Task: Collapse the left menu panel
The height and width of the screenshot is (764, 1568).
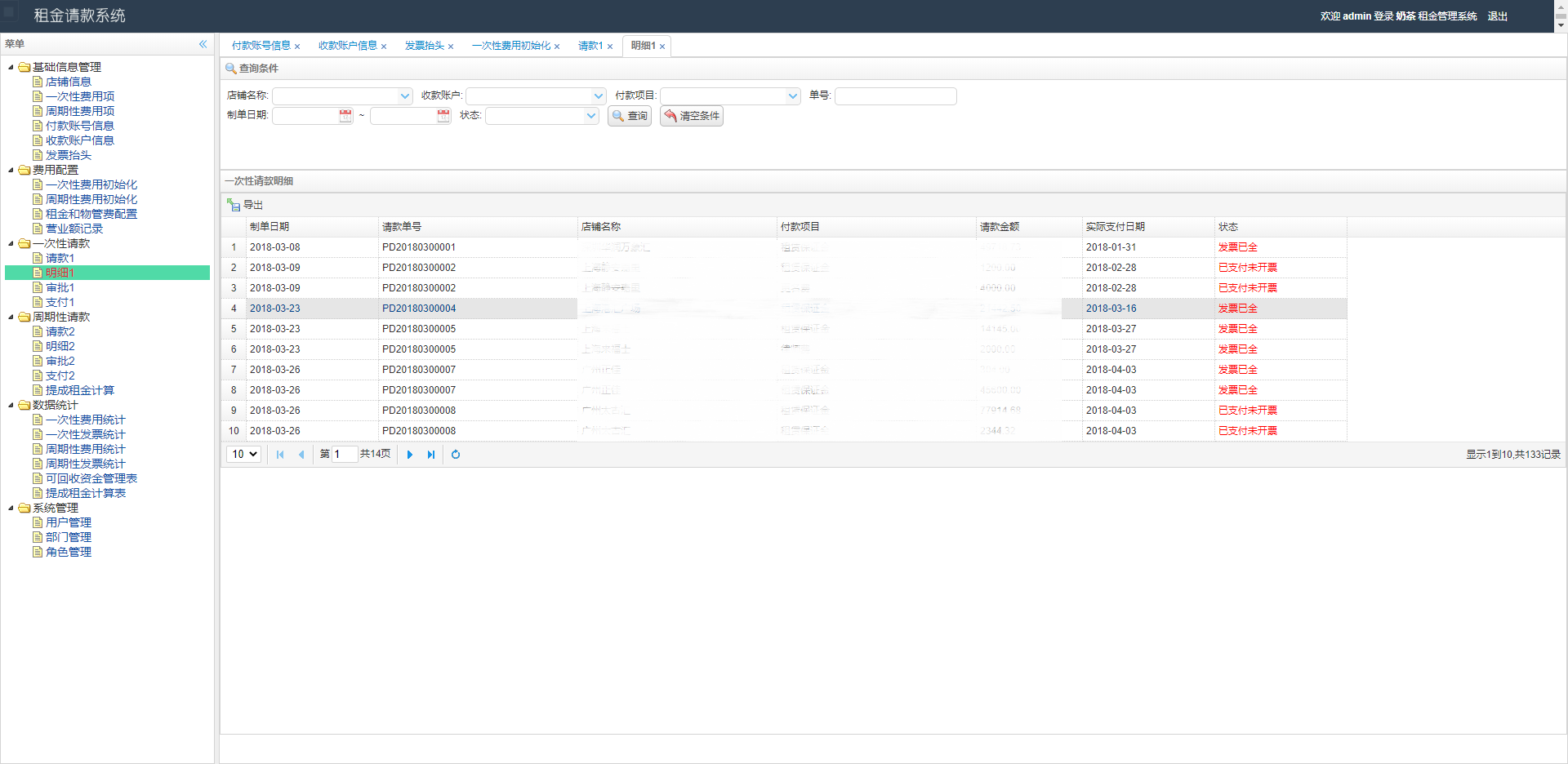Action: [203, 44]
